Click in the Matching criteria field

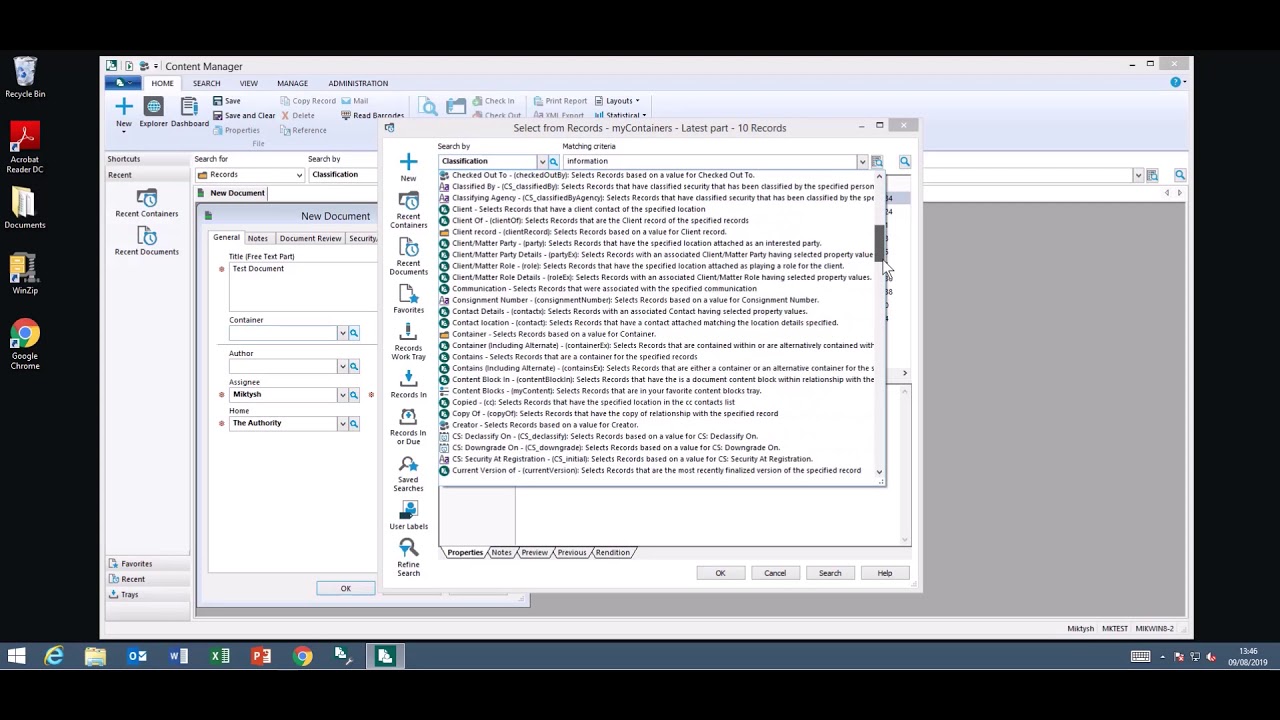[710, 161]
